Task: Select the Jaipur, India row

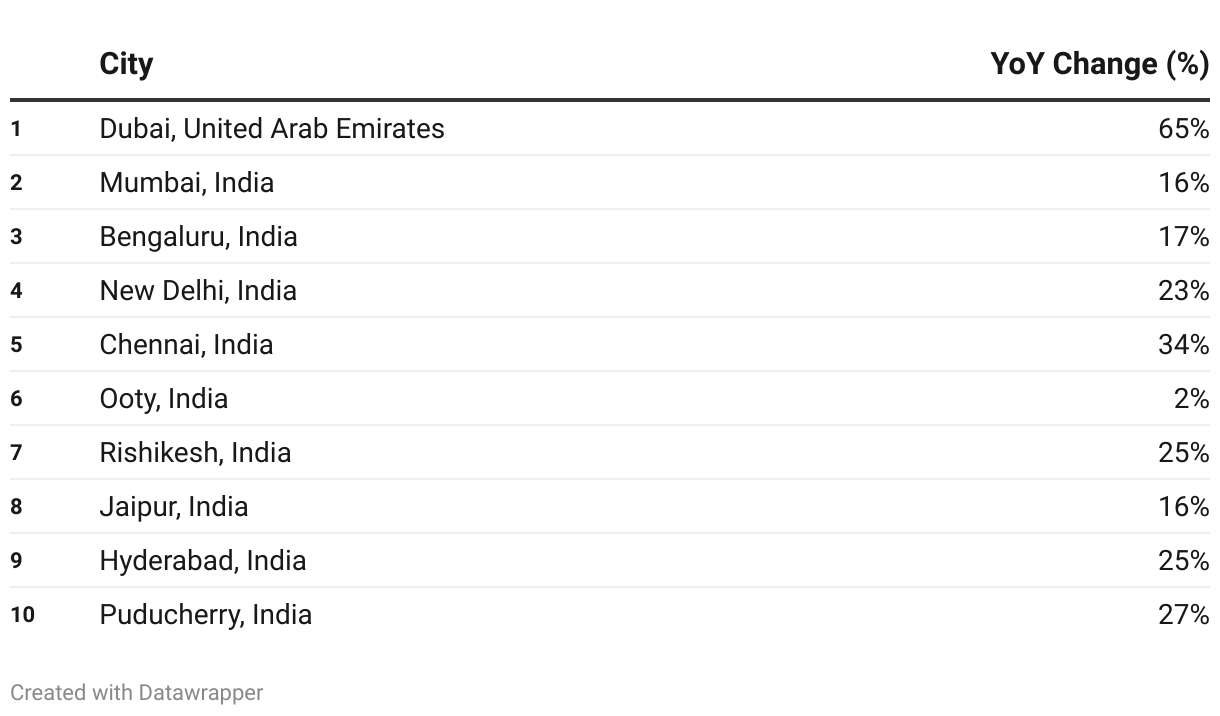Action: pyautogui.click(x=610, y=506)
